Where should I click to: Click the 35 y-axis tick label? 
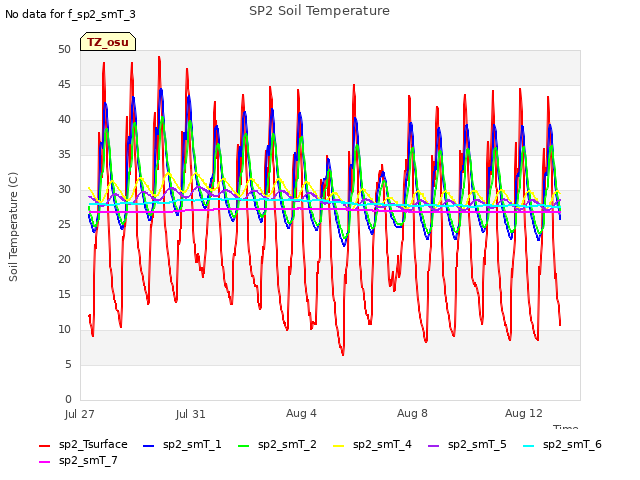tap(64, 155)
